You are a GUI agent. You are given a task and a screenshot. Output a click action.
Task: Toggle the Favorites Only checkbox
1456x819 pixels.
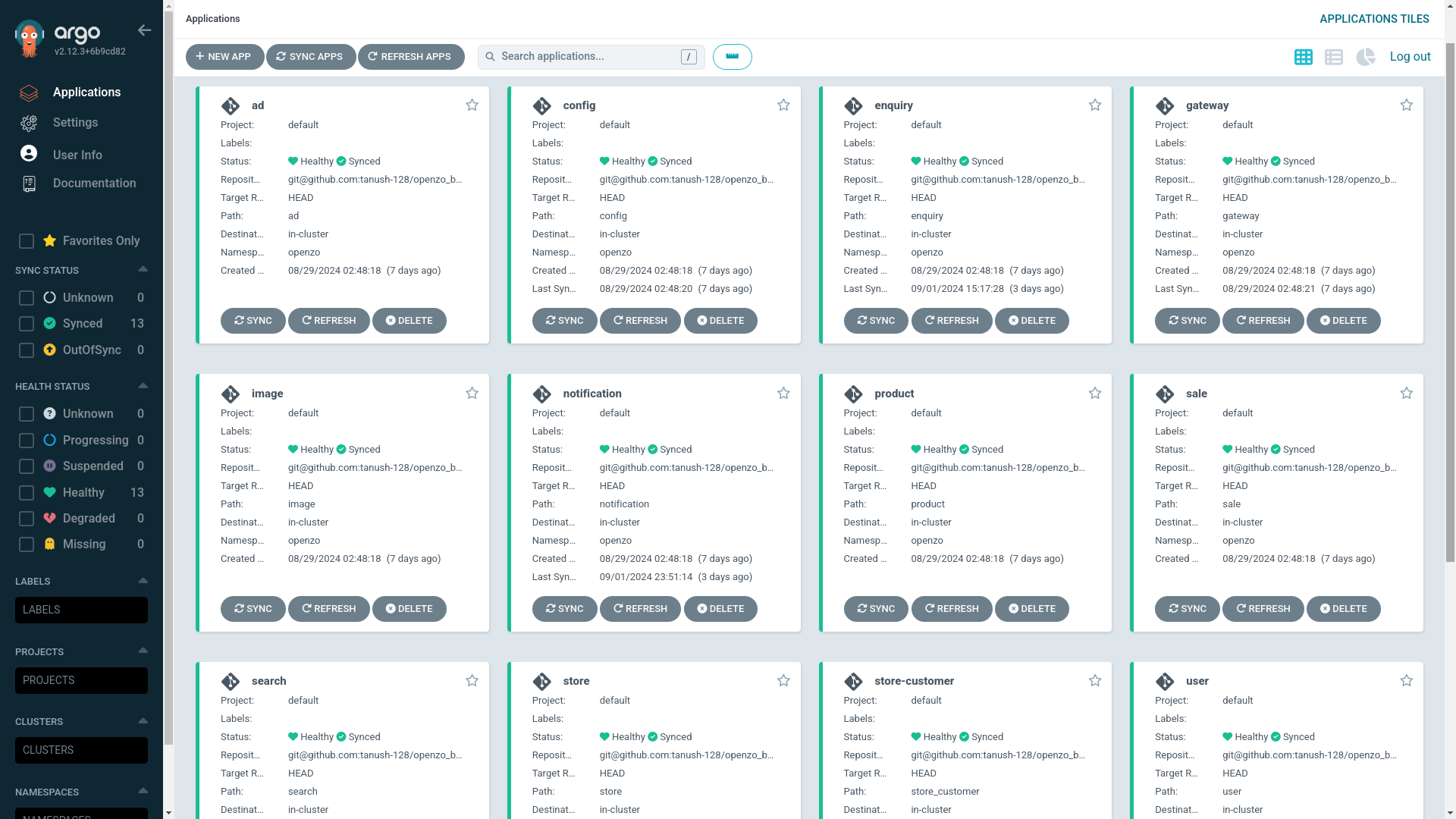pyautogui.click(x=26, y=241)
